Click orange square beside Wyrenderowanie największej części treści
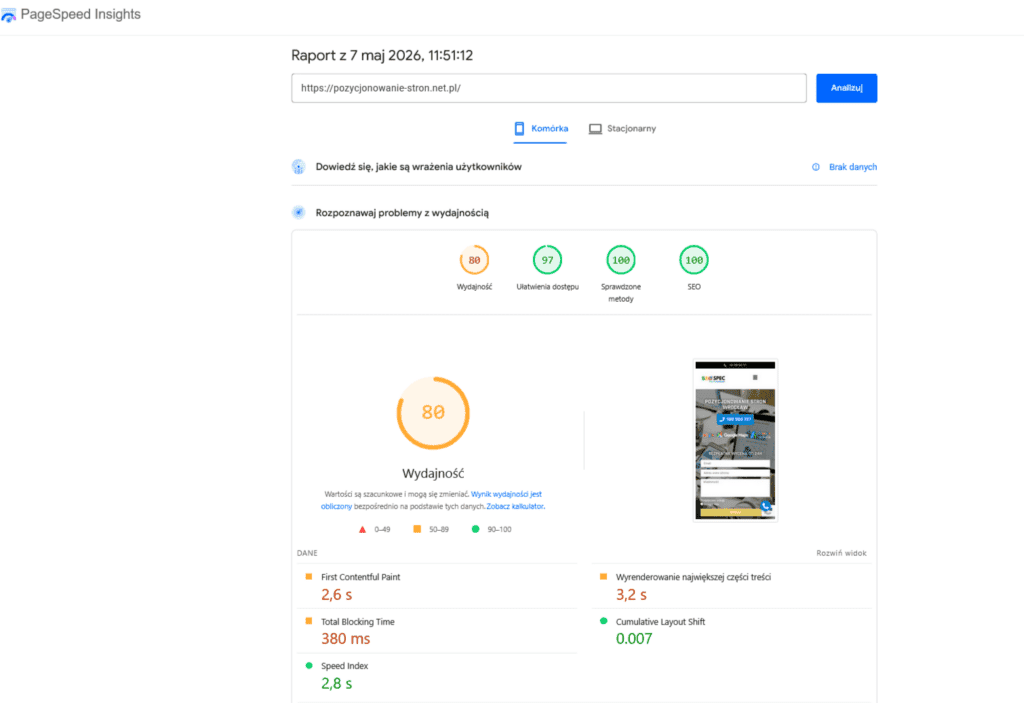 [x=603, y=577]
